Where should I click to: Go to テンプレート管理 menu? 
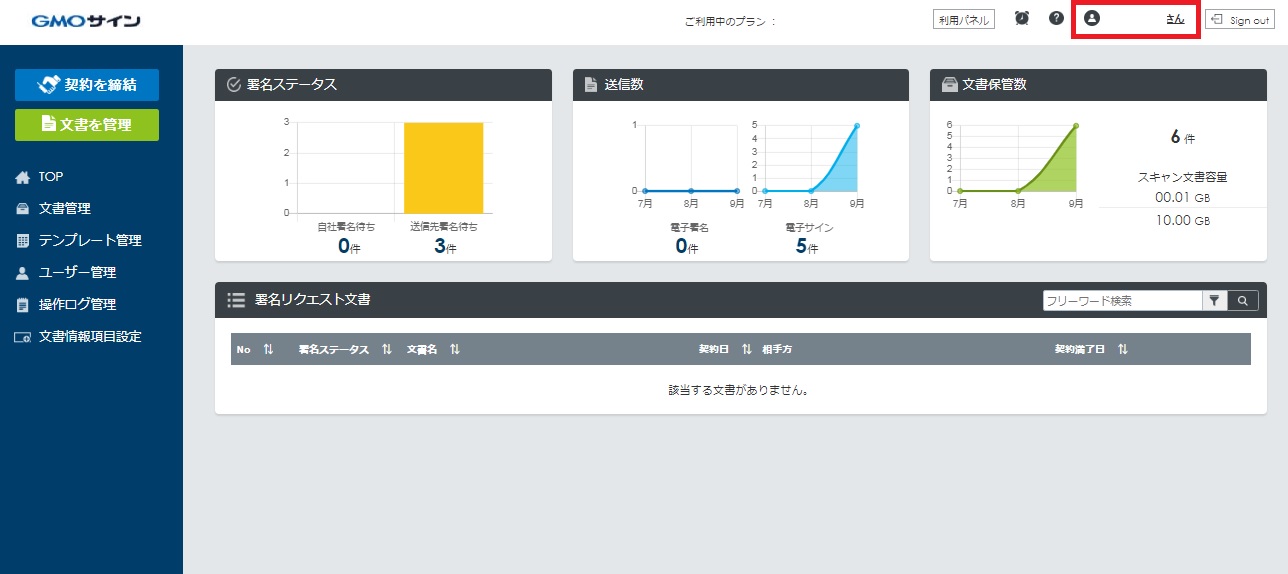pos(89,241)
